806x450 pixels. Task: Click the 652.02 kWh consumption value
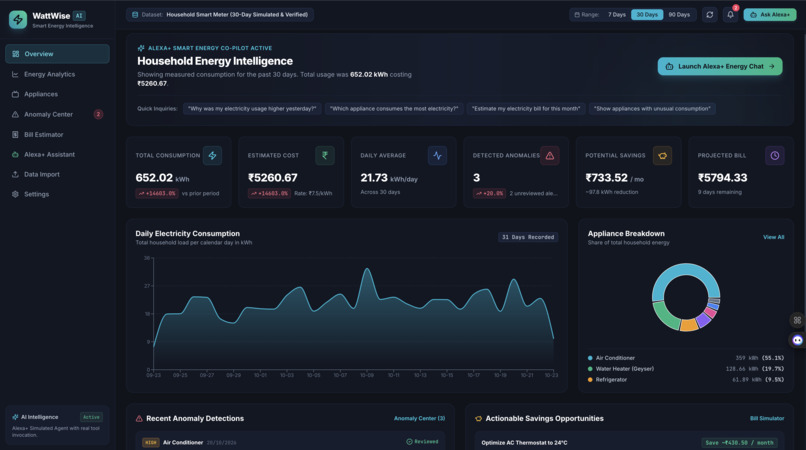pos(162,178)
